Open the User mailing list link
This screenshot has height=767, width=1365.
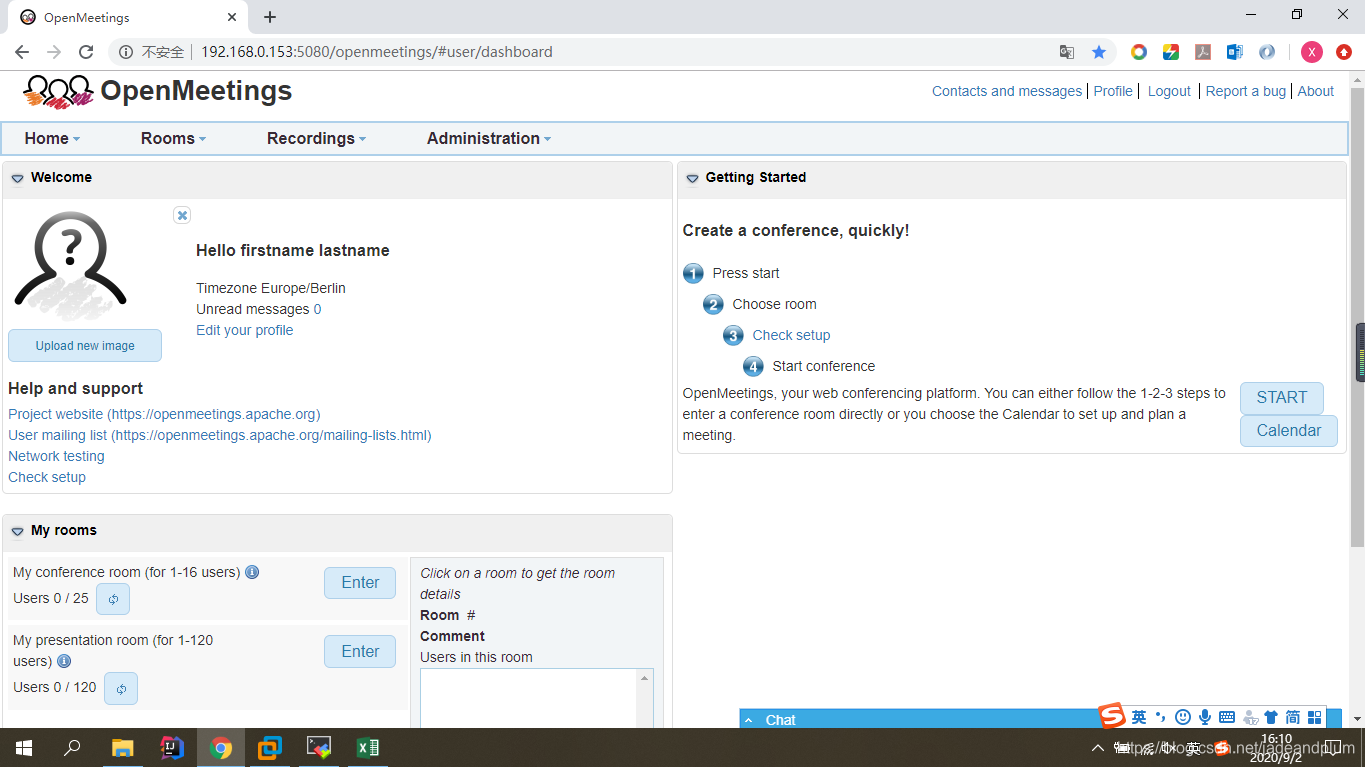tap(220, 435)
